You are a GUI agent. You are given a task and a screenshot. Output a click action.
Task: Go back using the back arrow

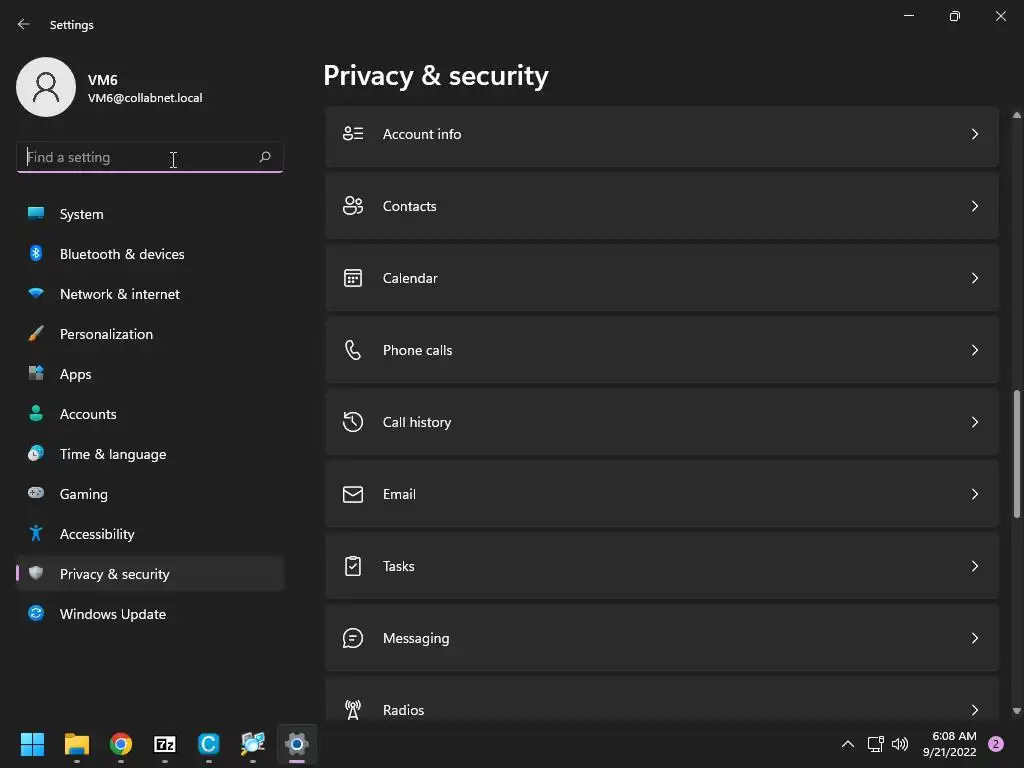point(24,24)
